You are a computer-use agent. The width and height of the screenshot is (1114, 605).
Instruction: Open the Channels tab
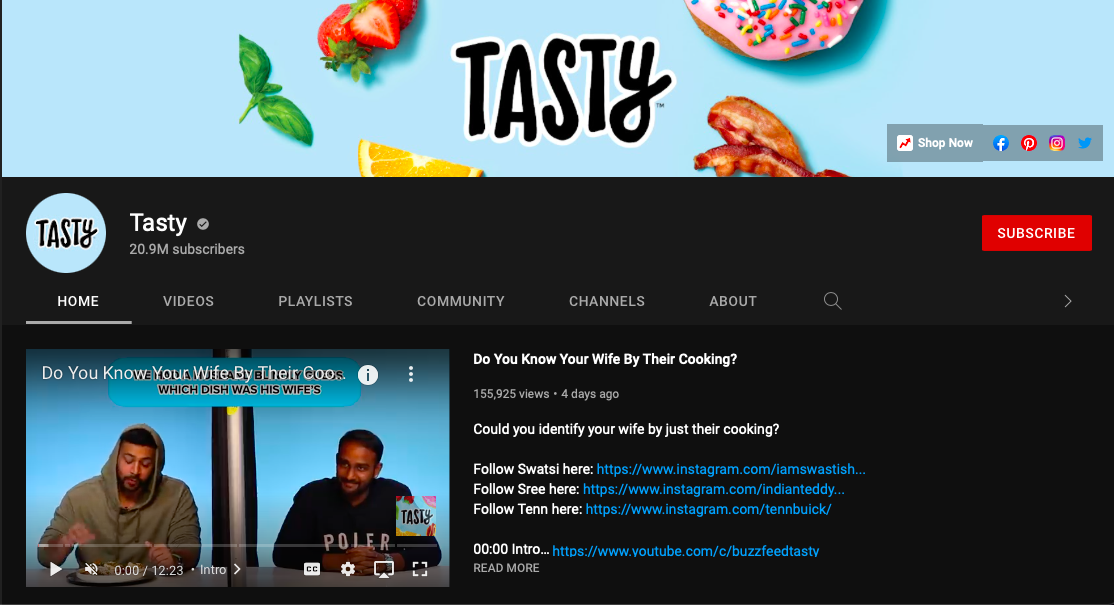(x=607, y=301)
